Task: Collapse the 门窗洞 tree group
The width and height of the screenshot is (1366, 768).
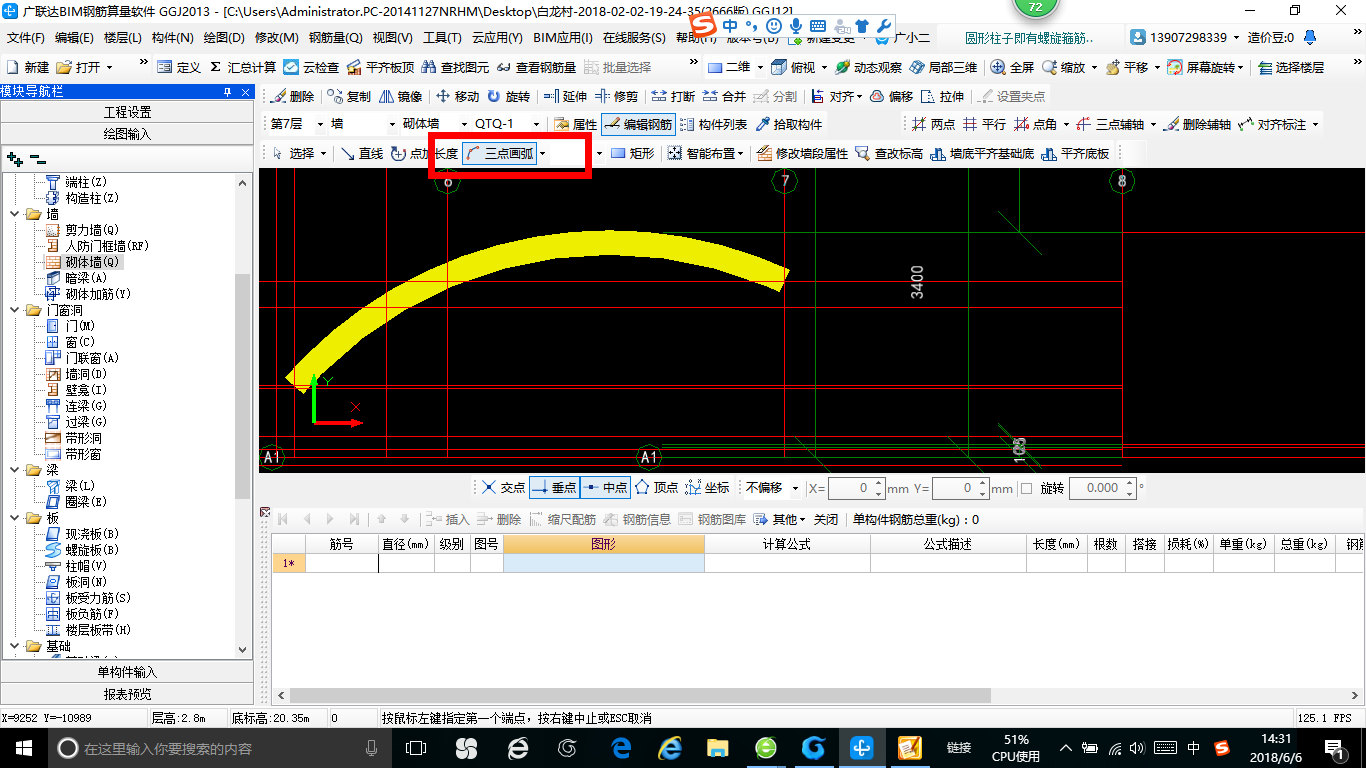Action: [14, 310]
